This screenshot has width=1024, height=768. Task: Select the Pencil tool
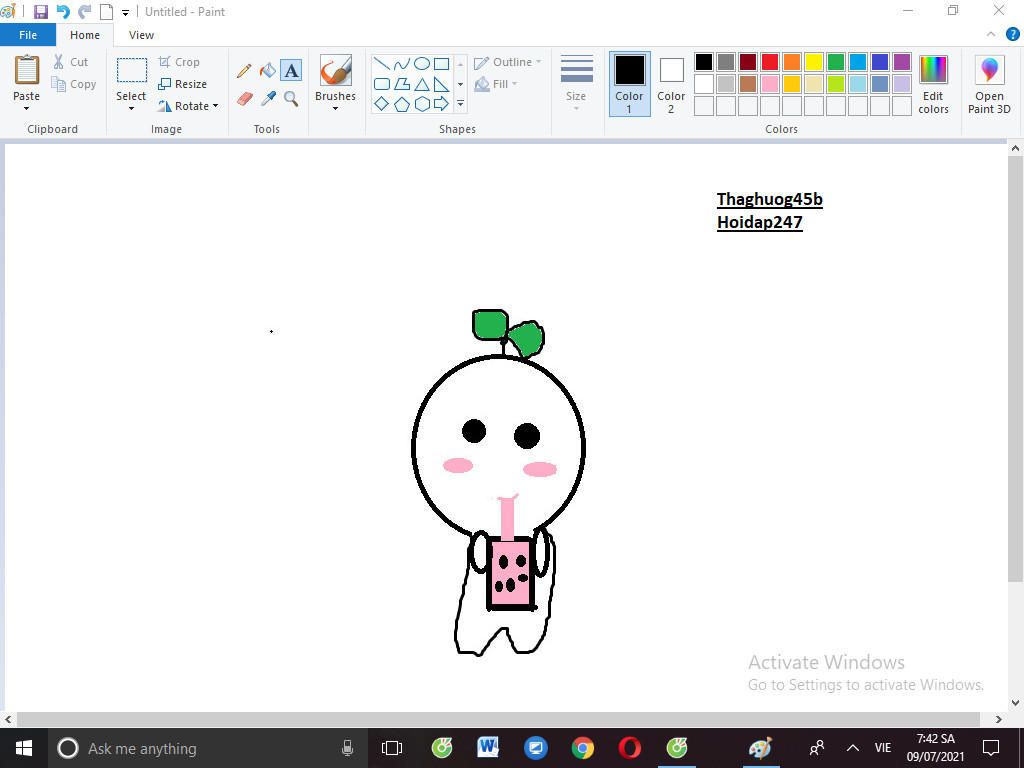(244, 71)
